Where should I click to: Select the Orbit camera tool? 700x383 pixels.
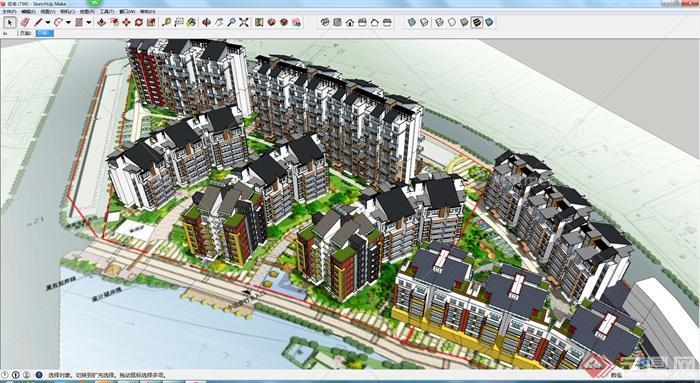(x=206, y=22)
